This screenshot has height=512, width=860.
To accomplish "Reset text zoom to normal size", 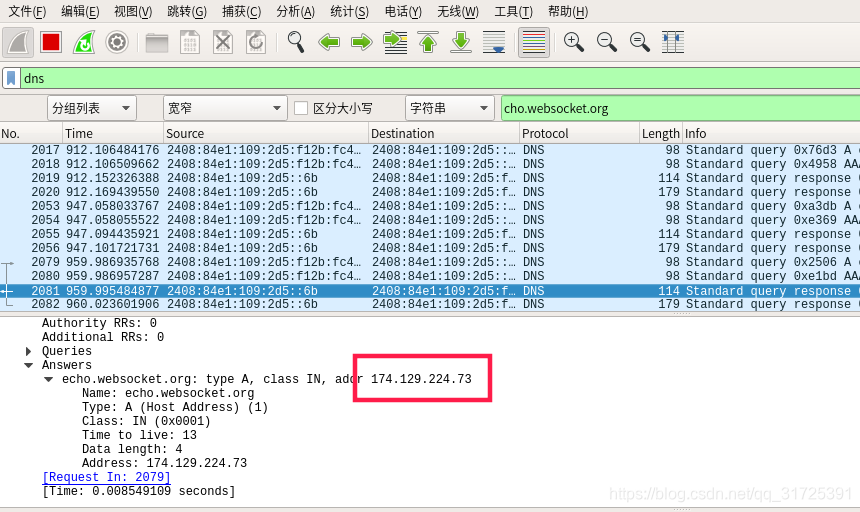I will (x=640, y=42).
